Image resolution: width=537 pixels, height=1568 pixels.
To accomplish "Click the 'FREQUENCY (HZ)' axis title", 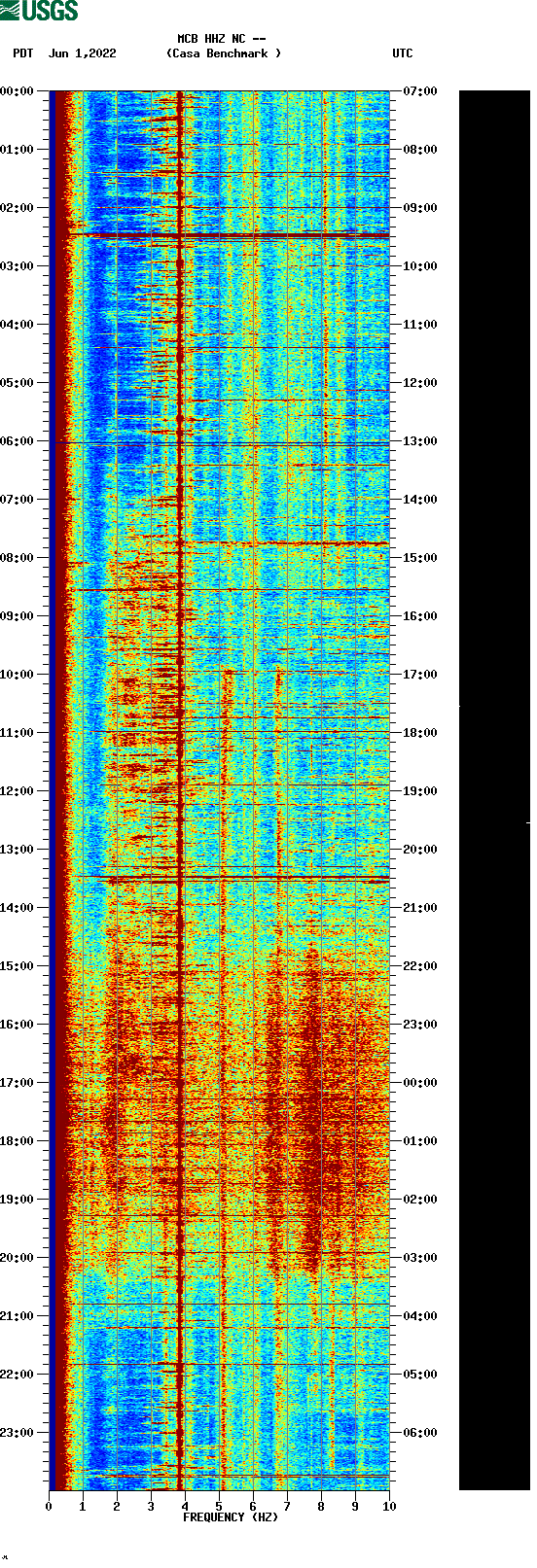I will [231, 1517].
